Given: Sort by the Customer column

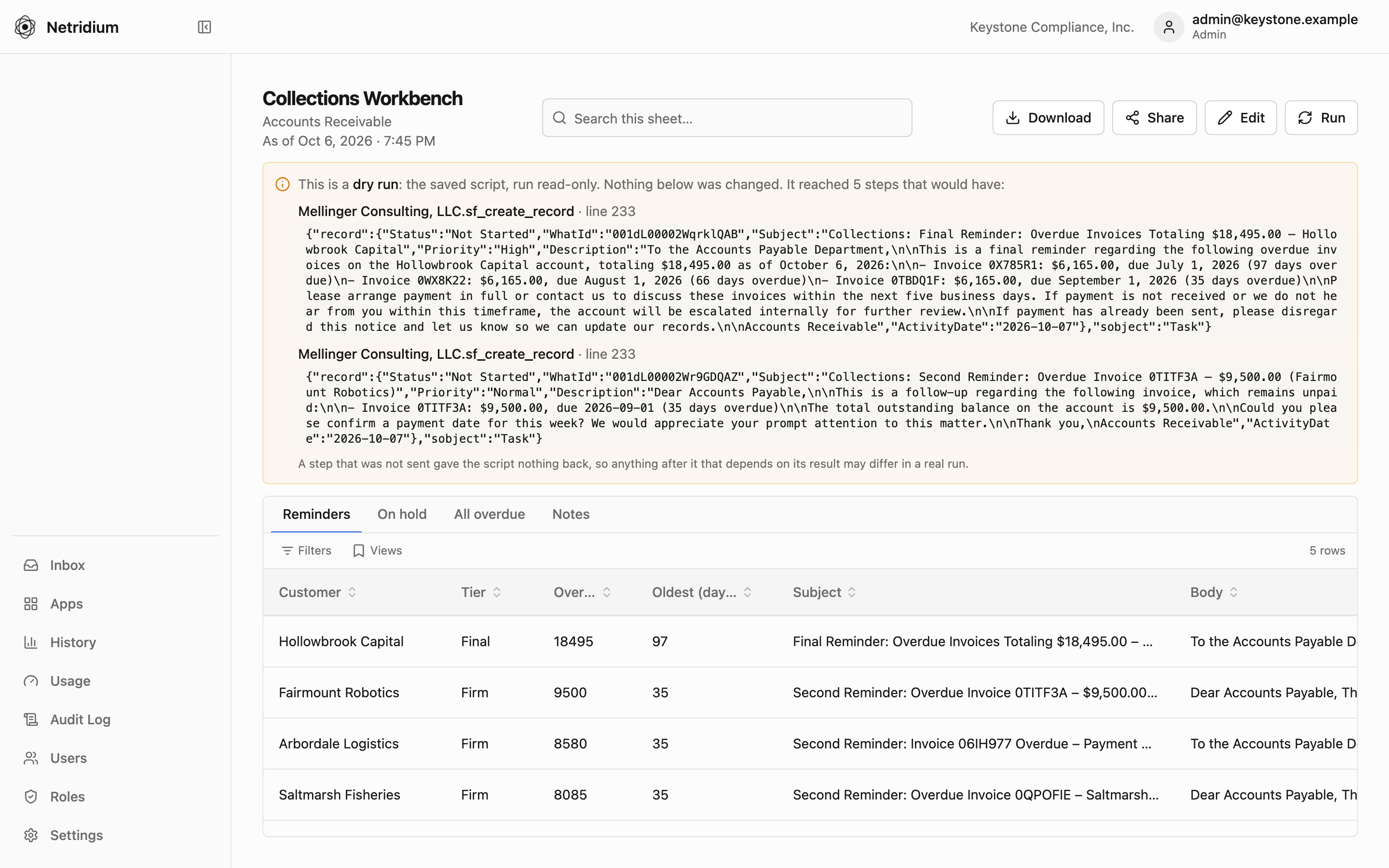Looking at the screenshot, I should [x=352, y=593].
